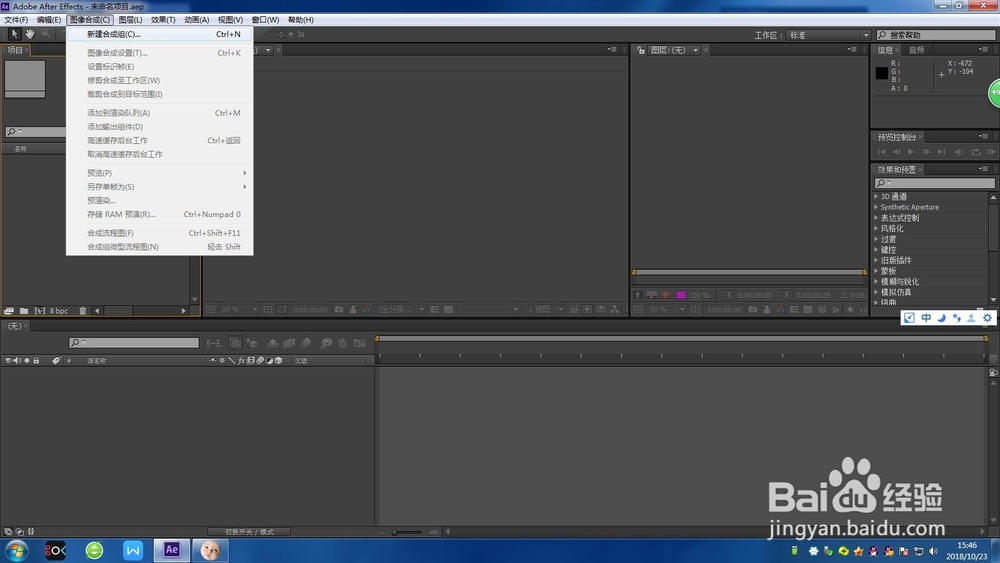Step to next frame in preview panel
1000x563 pixels.
click(926, 152)
